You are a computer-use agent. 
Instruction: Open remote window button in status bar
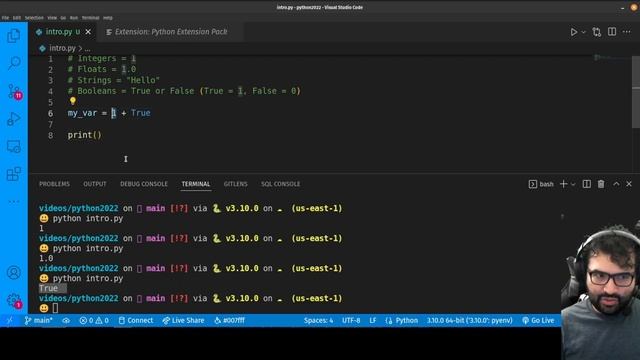pos(9,321)
